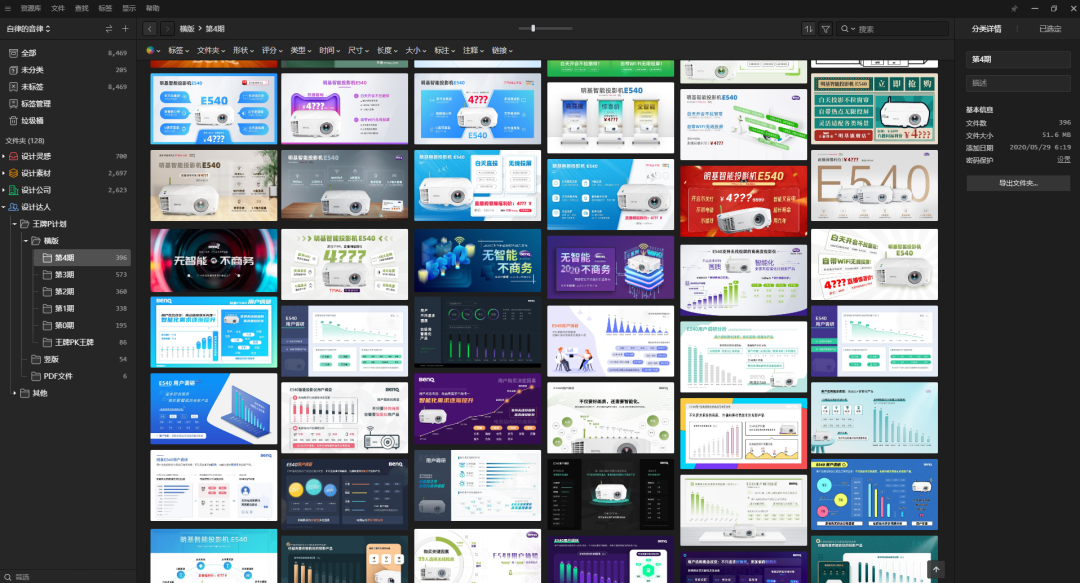Open the 尺寸 filter dropdown
Viewport: 1080px width, 583px height.
point(358,50)
